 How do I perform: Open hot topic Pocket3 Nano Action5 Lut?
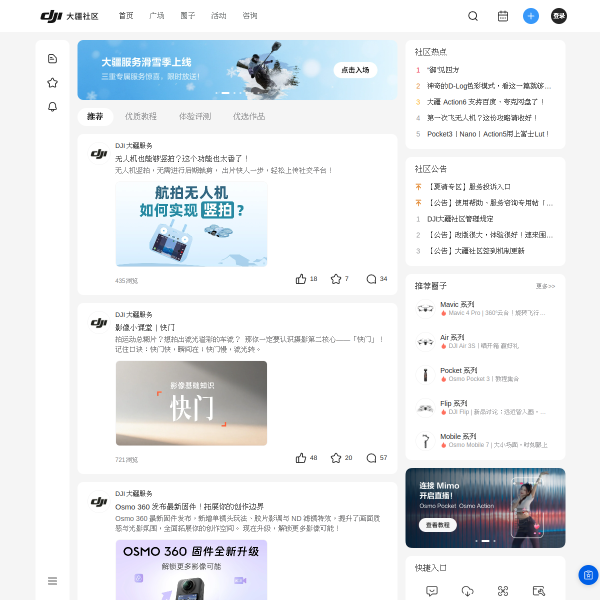[488, 134]
